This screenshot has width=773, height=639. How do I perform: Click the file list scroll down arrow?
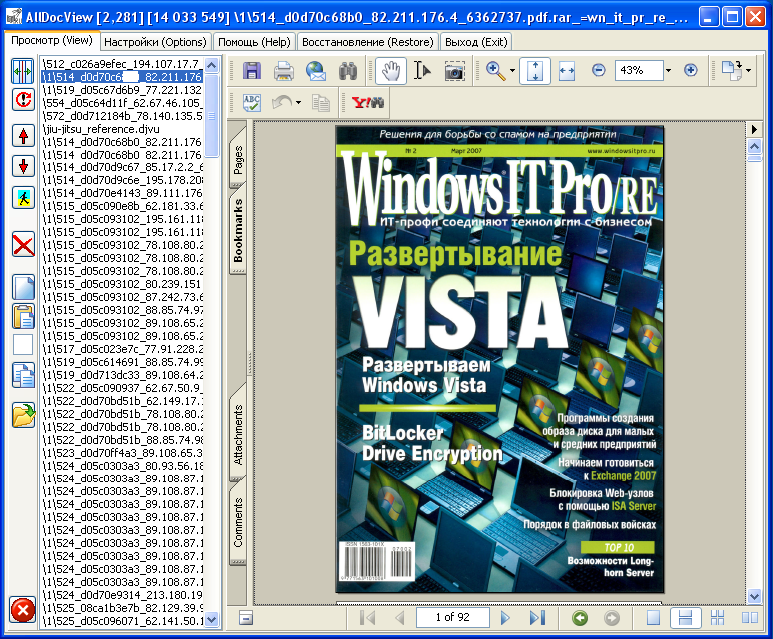click(x=211, y=619)
